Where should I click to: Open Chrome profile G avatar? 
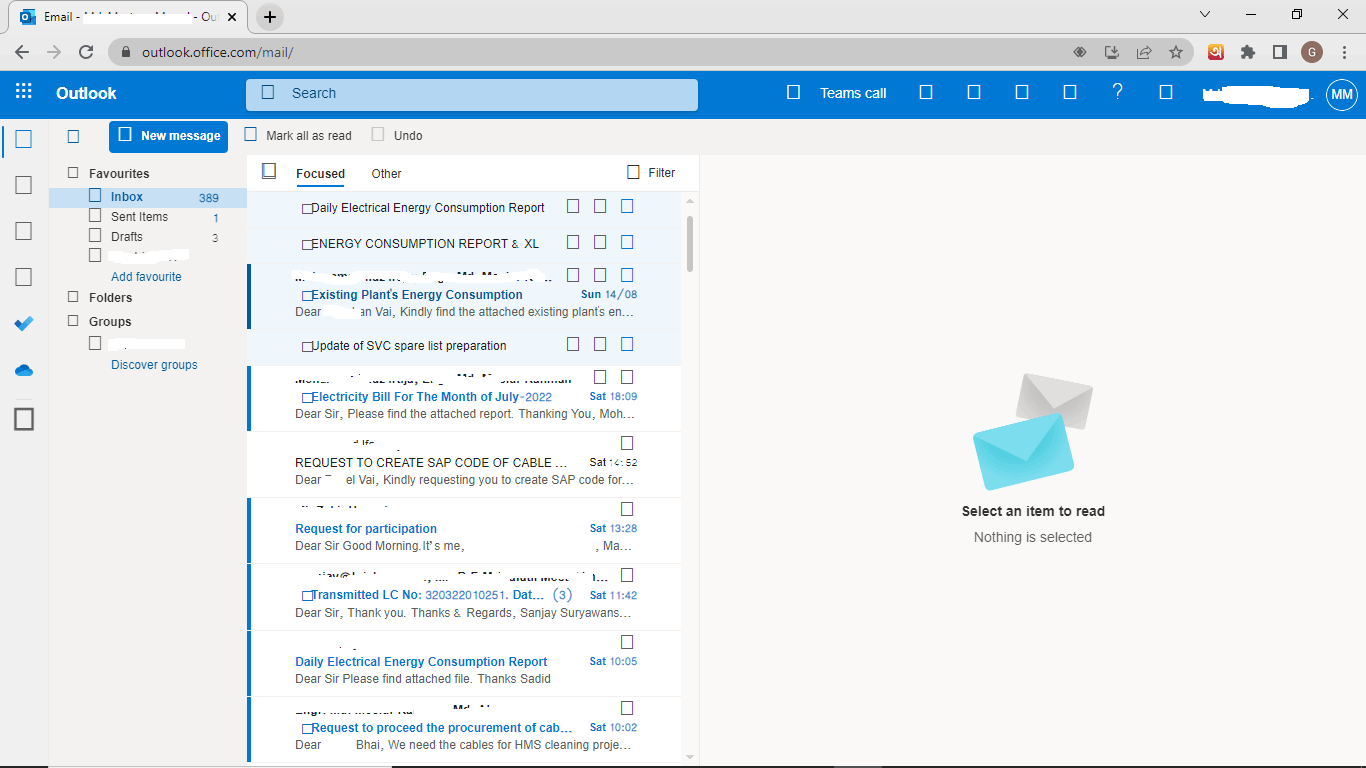click(1312, 52)
